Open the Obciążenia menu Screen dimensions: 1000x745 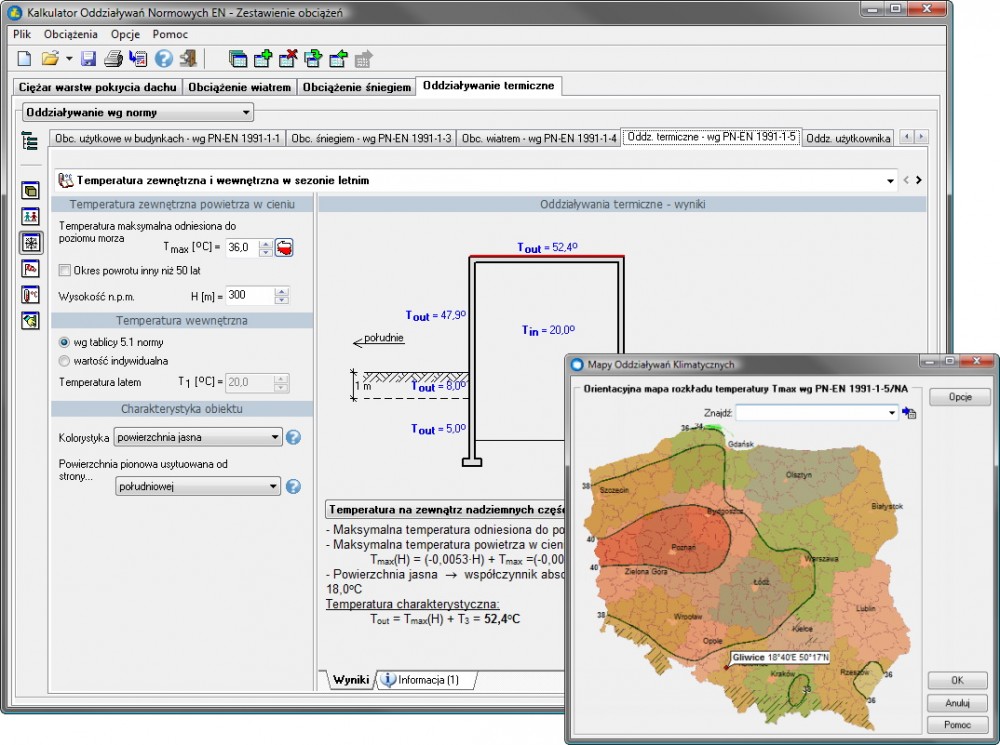tap(71, 34)
